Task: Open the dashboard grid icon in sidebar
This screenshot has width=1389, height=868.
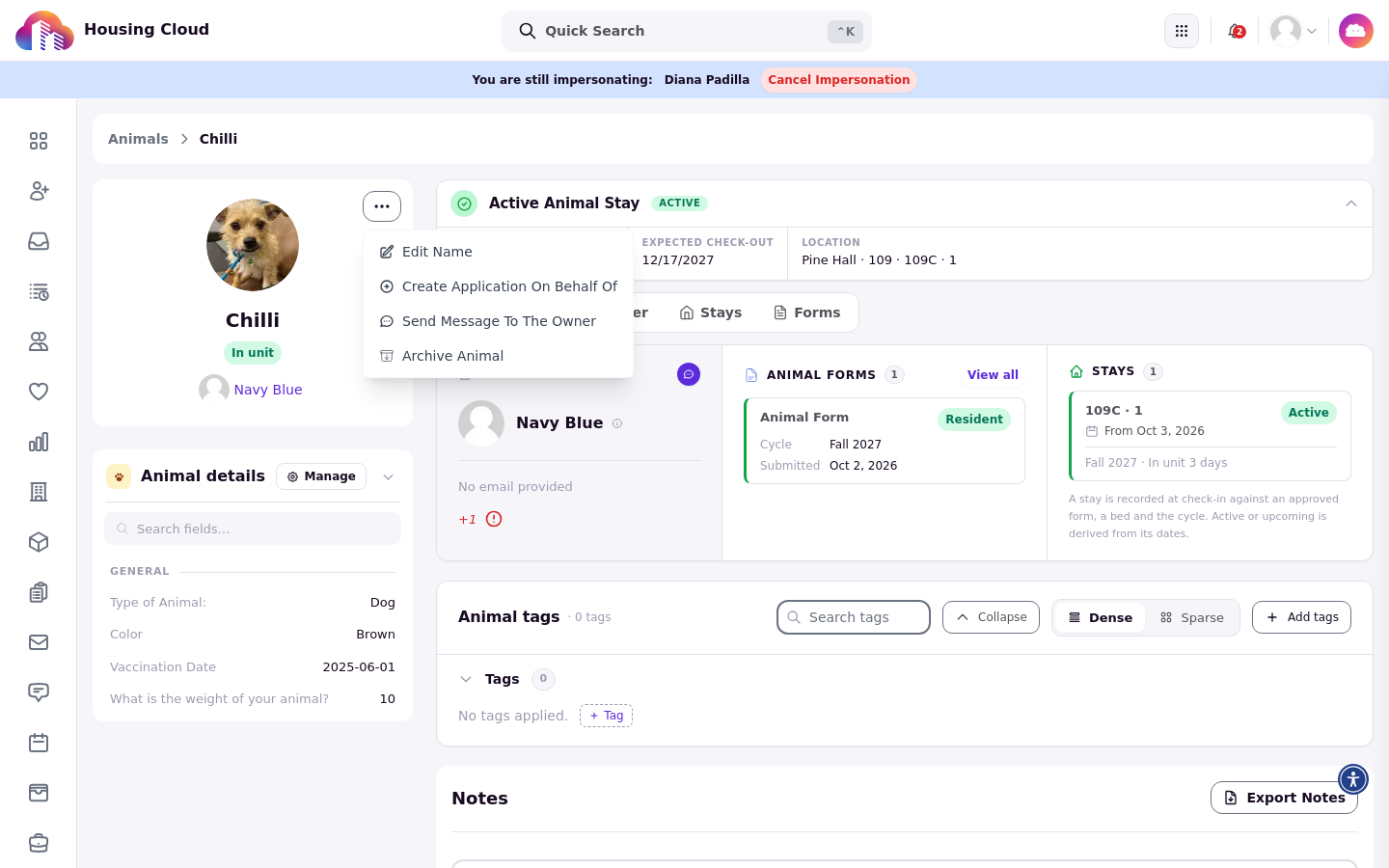Action: (39, 141)
